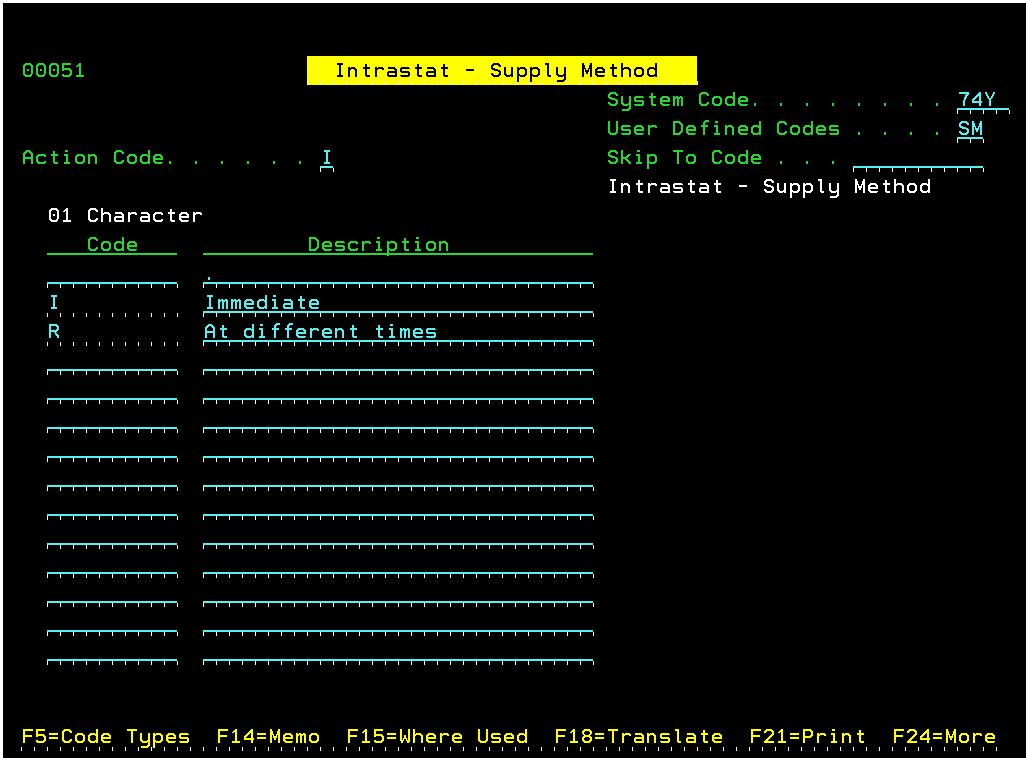Open F14=Memo function
Image resolution: width=1026 pixels, height=758 pixels.
(268, 736)
